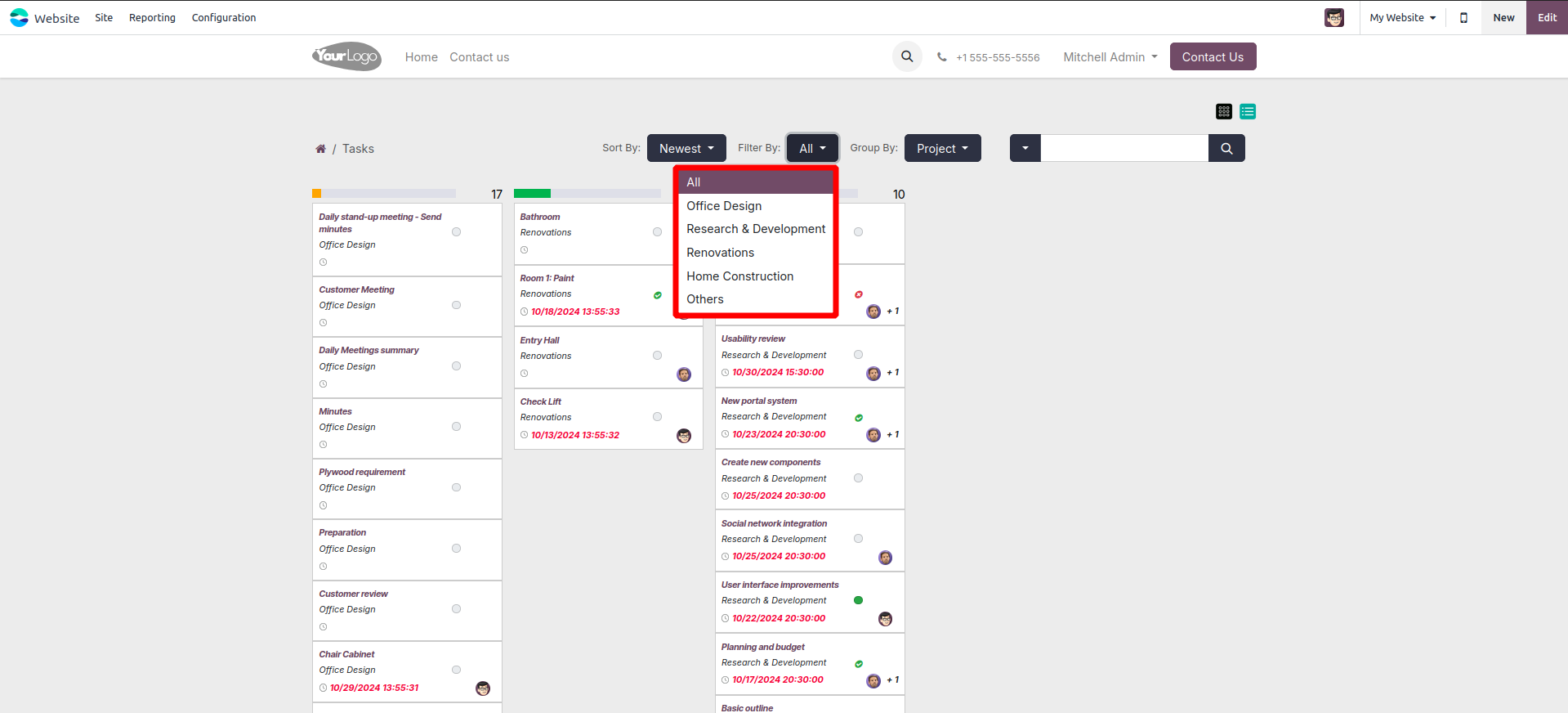This screenshot has width=1568, height=713.
Task: Filter tasks by Office Design
Action: (x=756, y=206)
